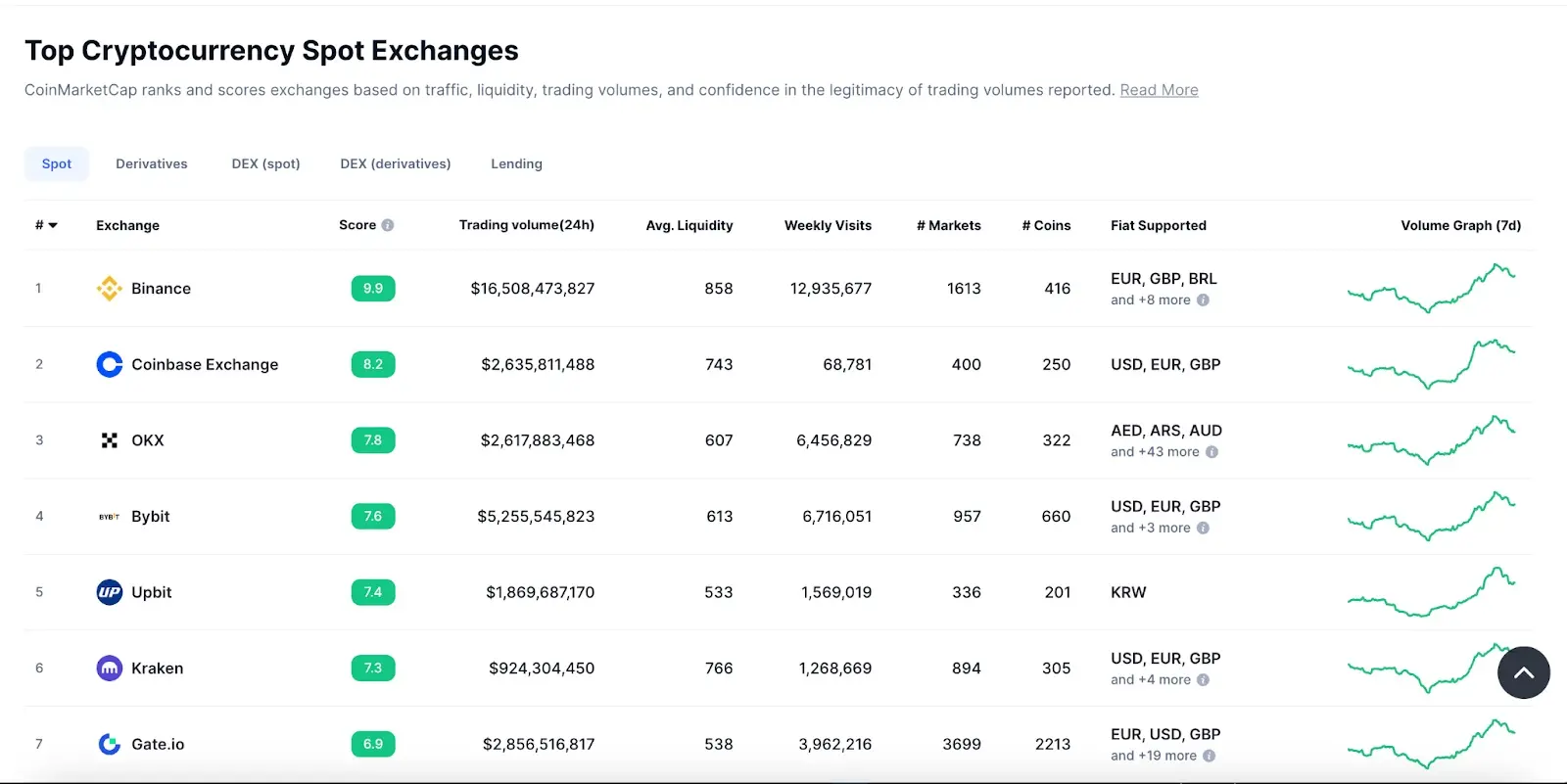Select the Lending tab
Image resolution: width=1567 pixels, height=784 pixels.
pyautogui.click(x=516, y=164)
